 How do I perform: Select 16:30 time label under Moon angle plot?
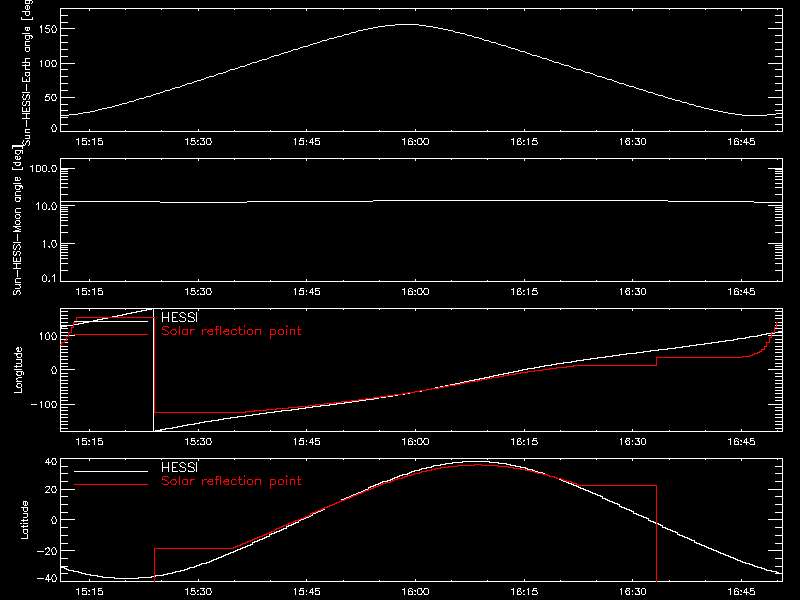click(633, 292)
